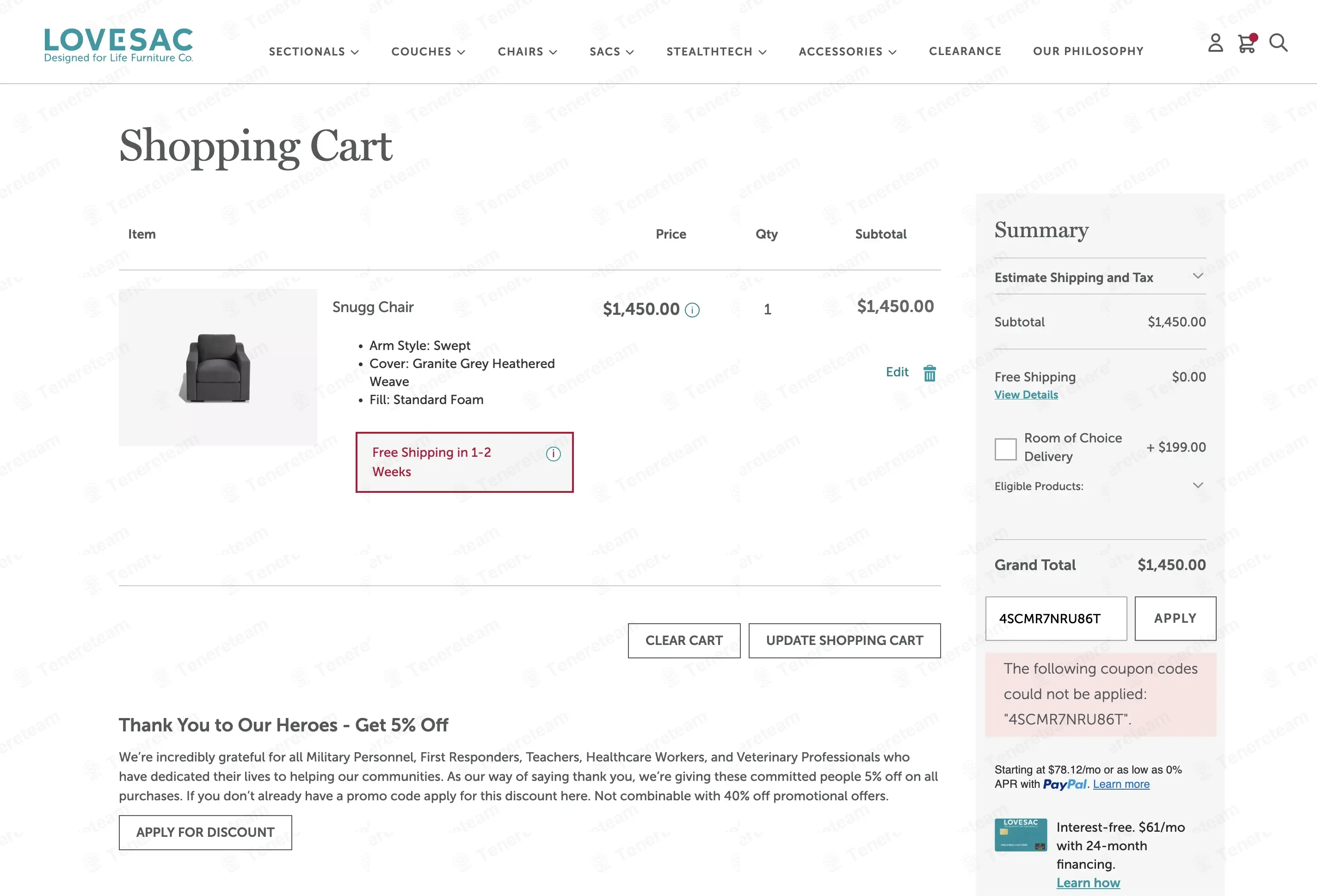Enable Room of Choice Delivery checkbox

[x=1005, y=449]
